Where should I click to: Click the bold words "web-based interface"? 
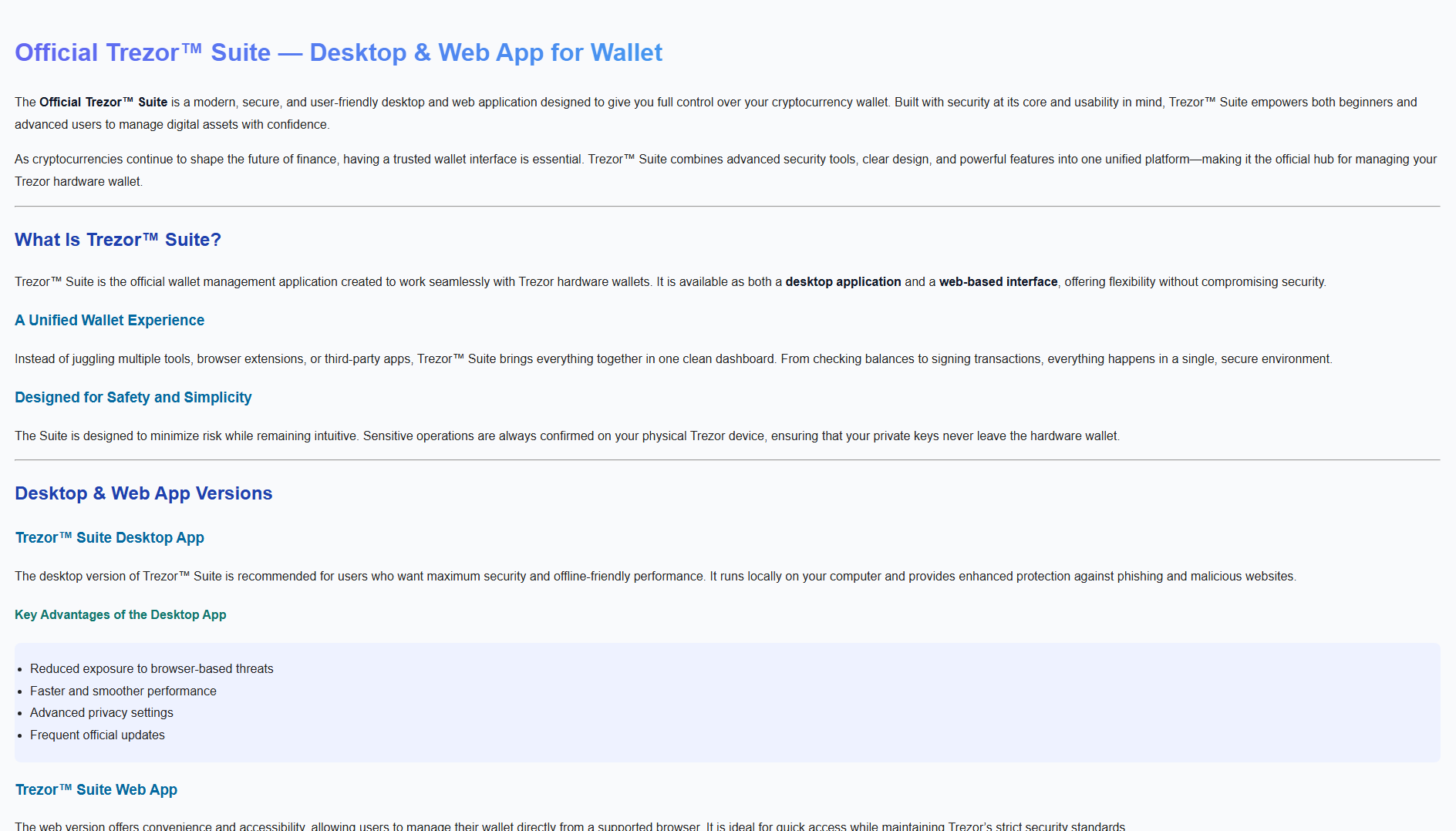point(998,281)
